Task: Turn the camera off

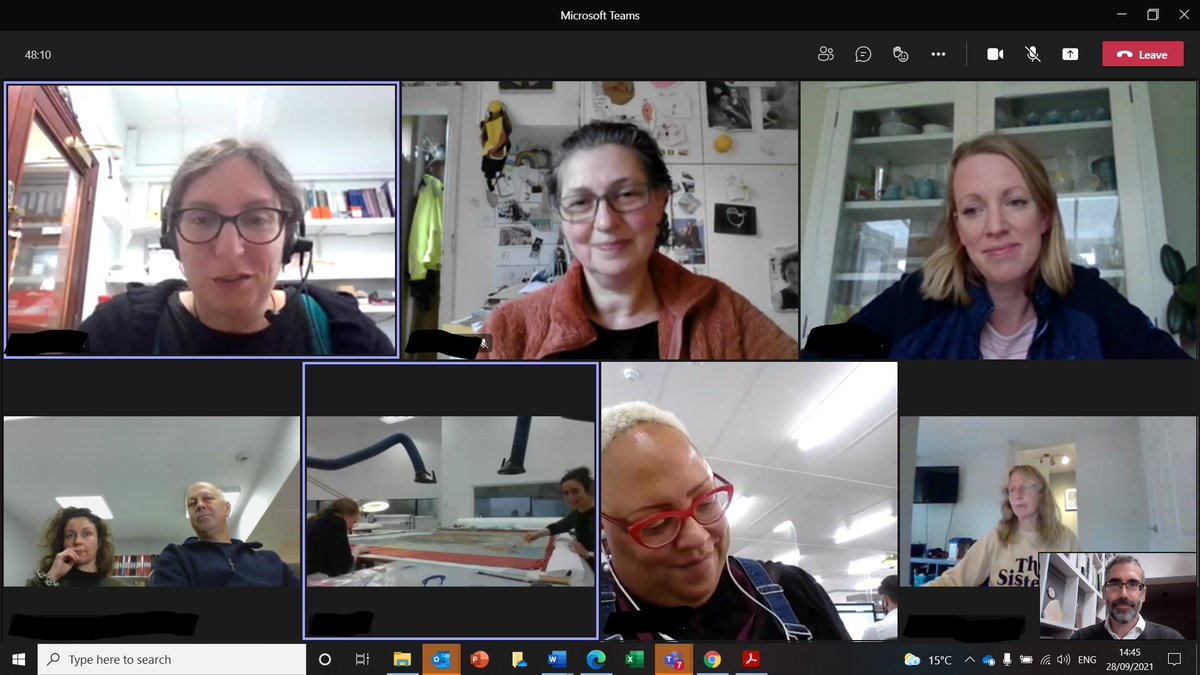Action: point(995,54)
